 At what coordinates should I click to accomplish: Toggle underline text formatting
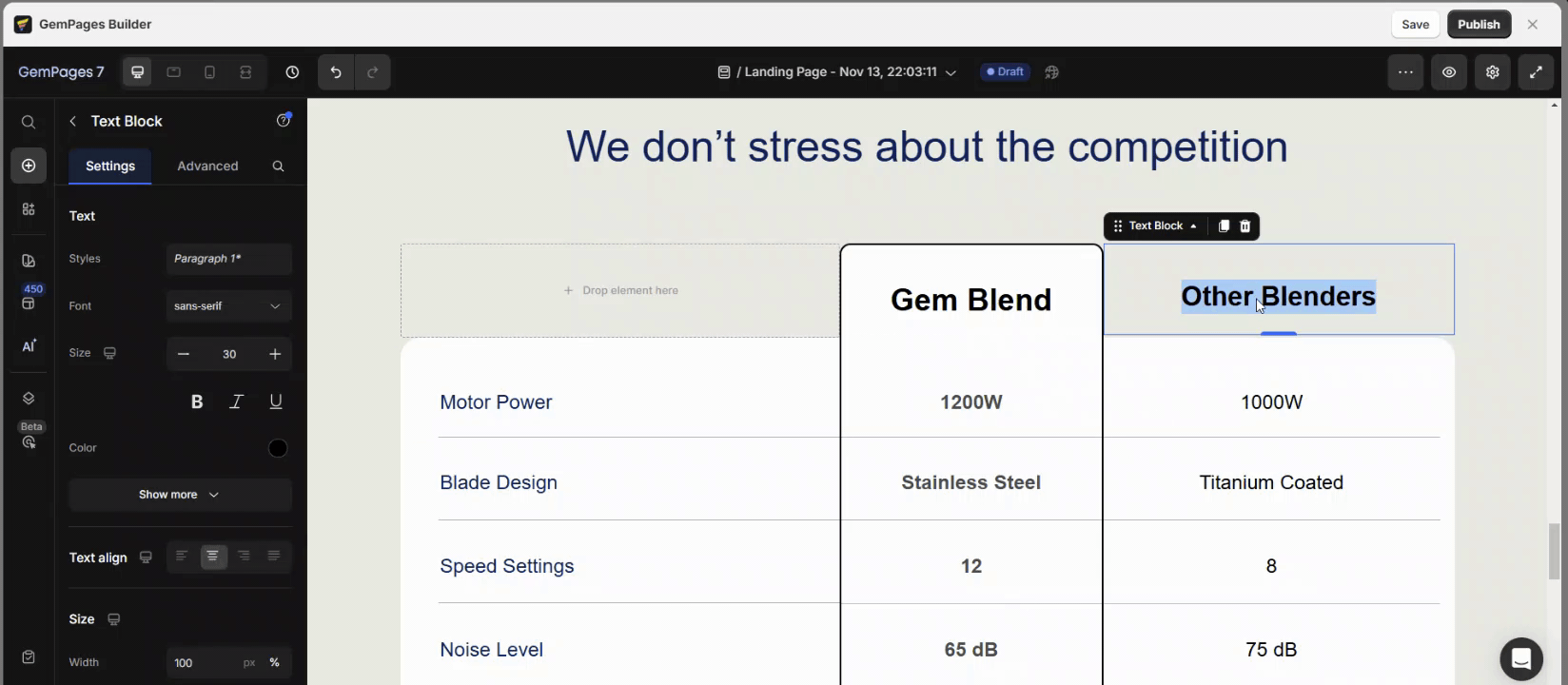(276, 401)
